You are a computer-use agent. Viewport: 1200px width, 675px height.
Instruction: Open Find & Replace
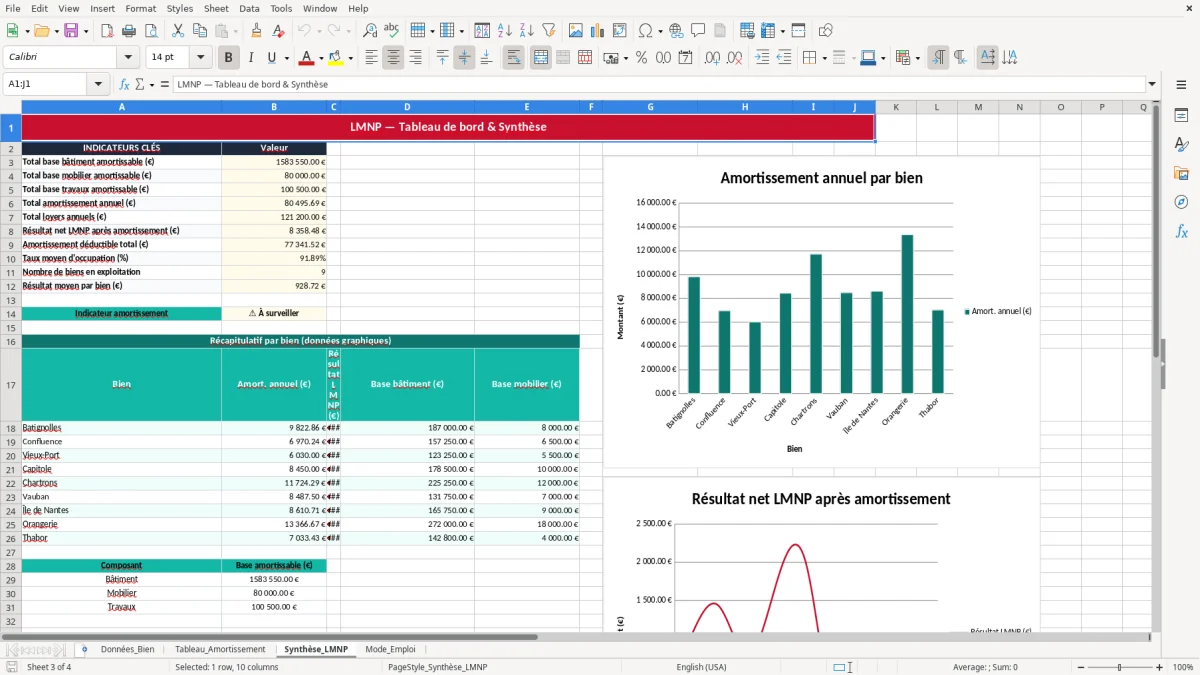coord(370,31)
